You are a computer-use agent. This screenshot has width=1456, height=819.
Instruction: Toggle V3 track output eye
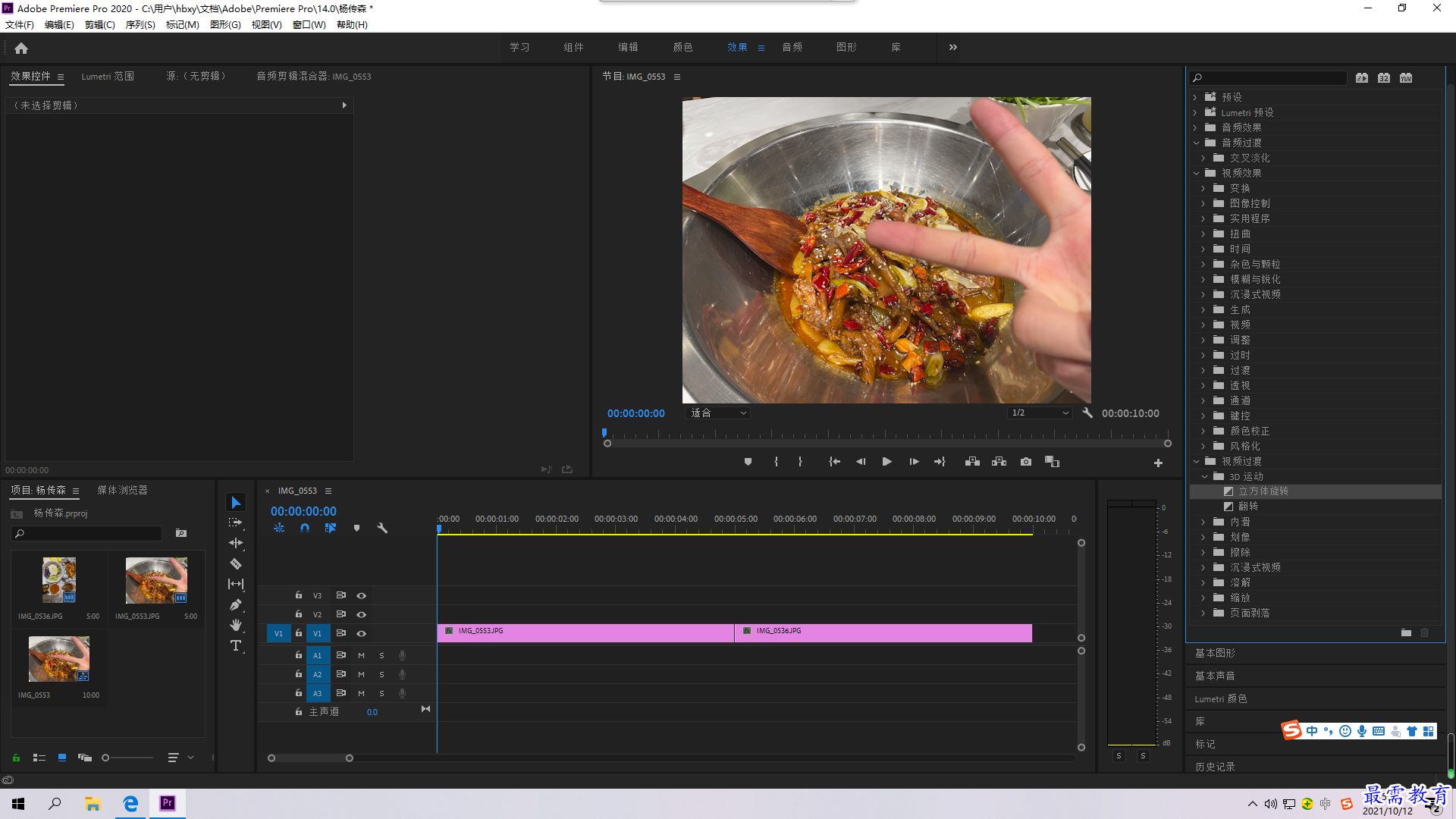(362, 596)
